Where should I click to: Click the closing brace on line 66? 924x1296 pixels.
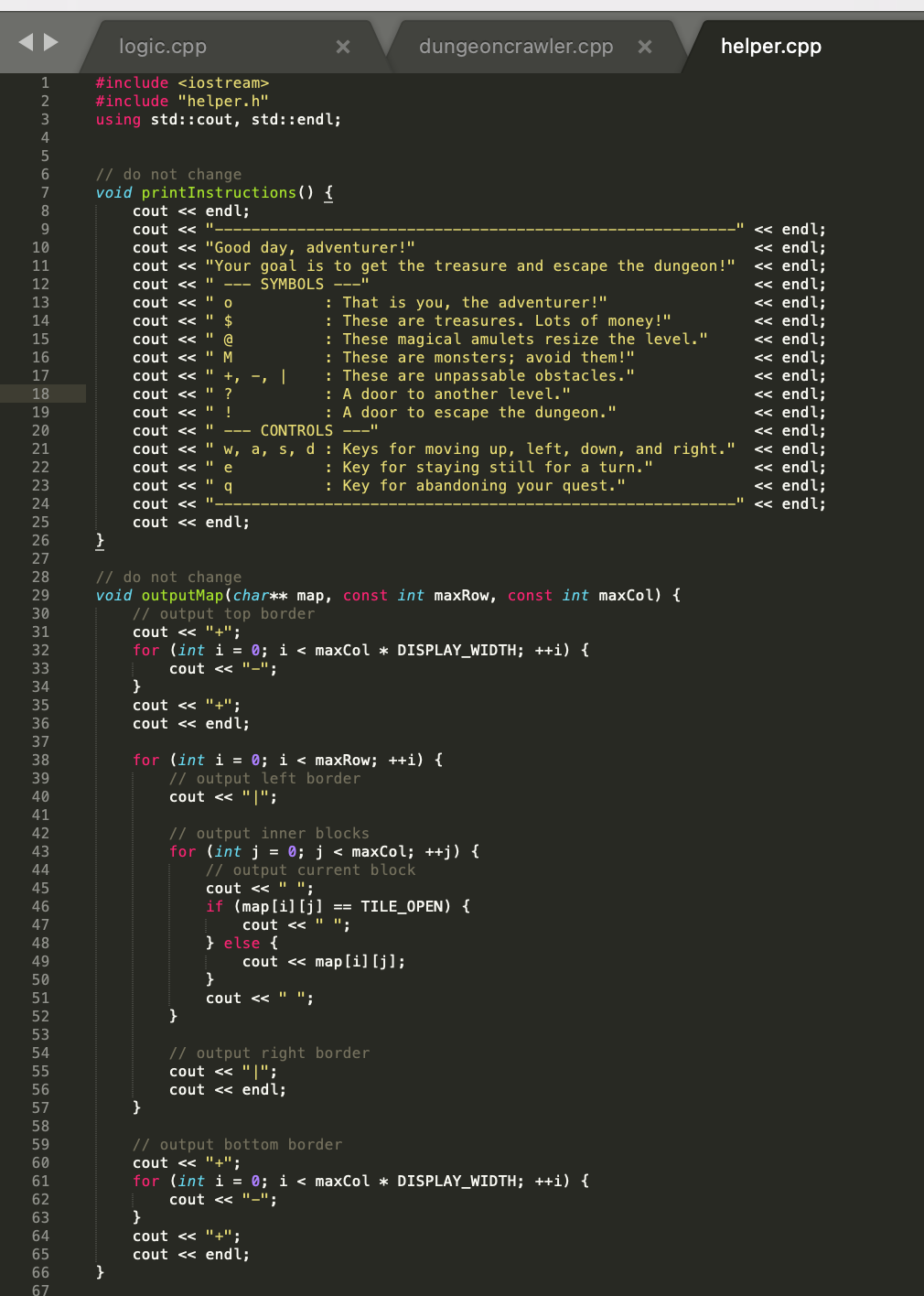pyautogui.click(x=99, y=1272)
